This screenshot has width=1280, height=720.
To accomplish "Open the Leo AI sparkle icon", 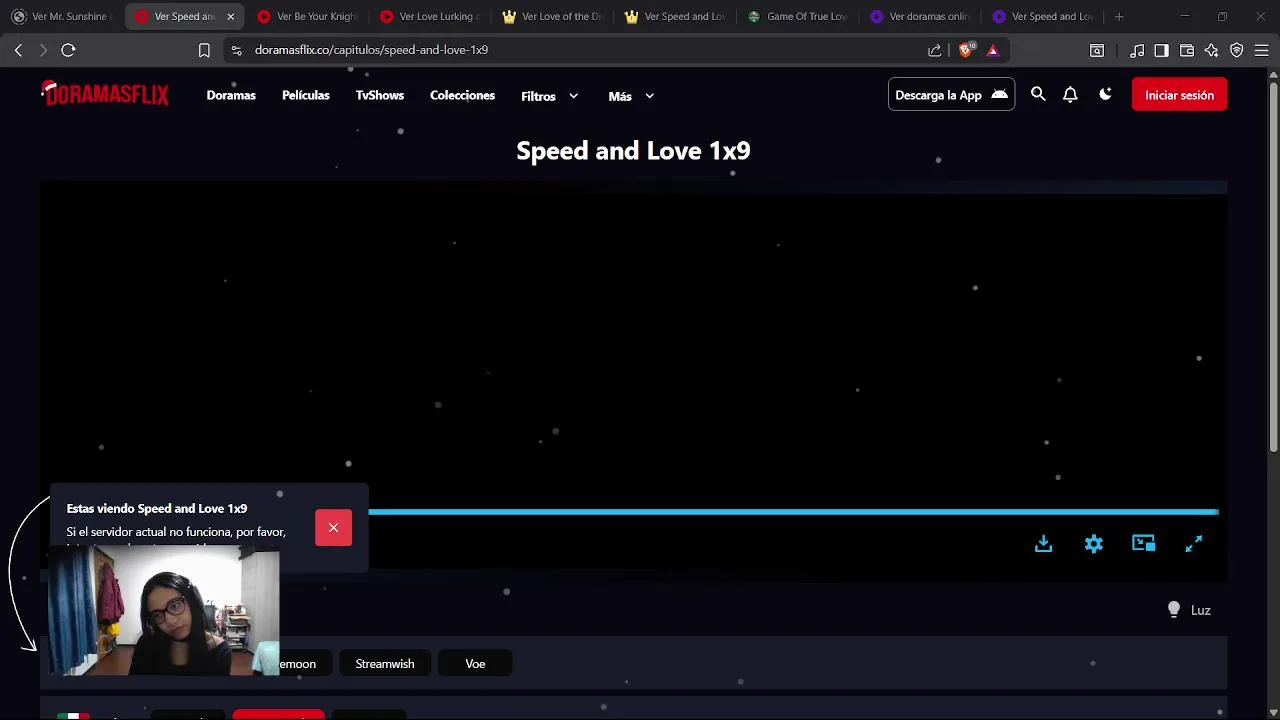I will point(1212,50).
